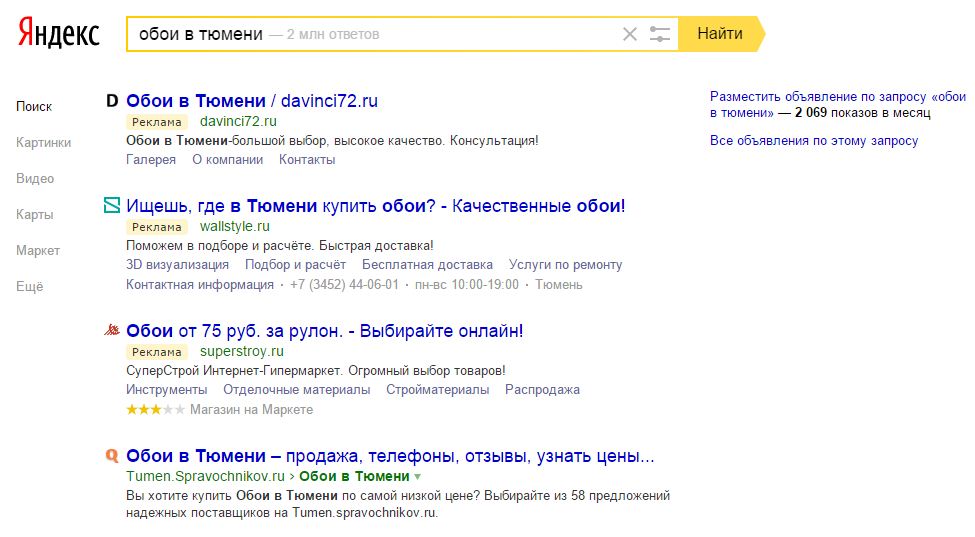Viewport: 975px width, 537px height.
Task: Click Реклама label on wallstyle ad
Action: pyautogui.click(x=157, y=227)
